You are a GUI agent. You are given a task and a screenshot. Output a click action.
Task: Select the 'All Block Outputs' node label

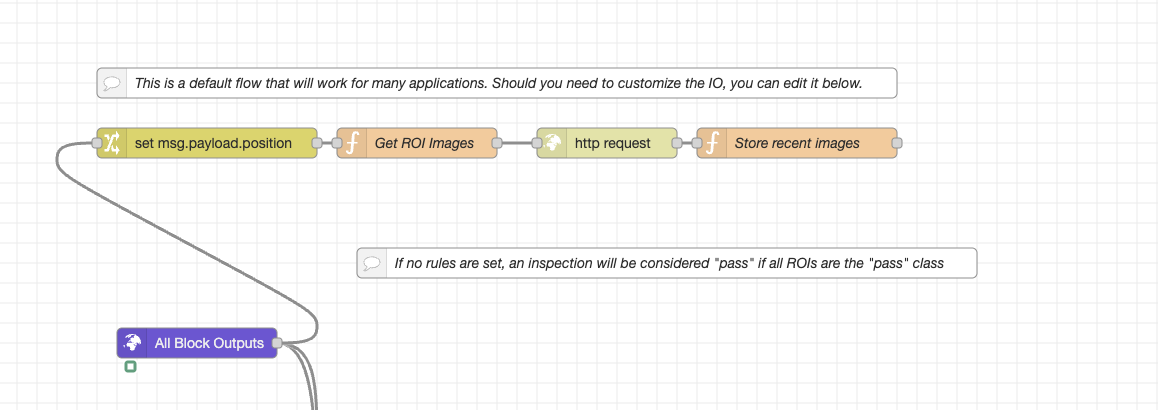point(209,343)
